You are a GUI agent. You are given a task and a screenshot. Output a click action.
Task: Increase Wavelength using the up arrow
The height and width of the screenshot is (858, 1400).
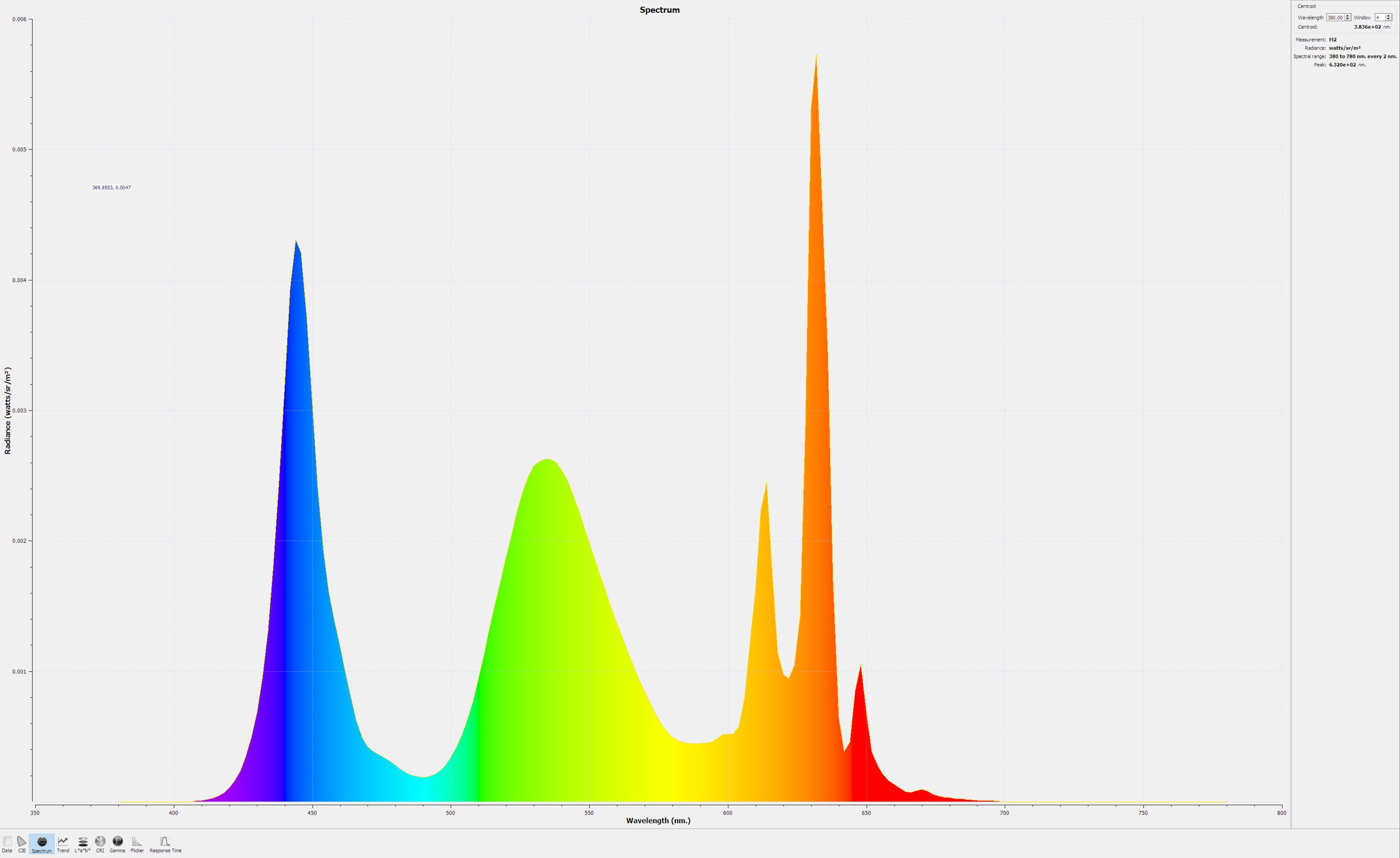point(1347,16)
